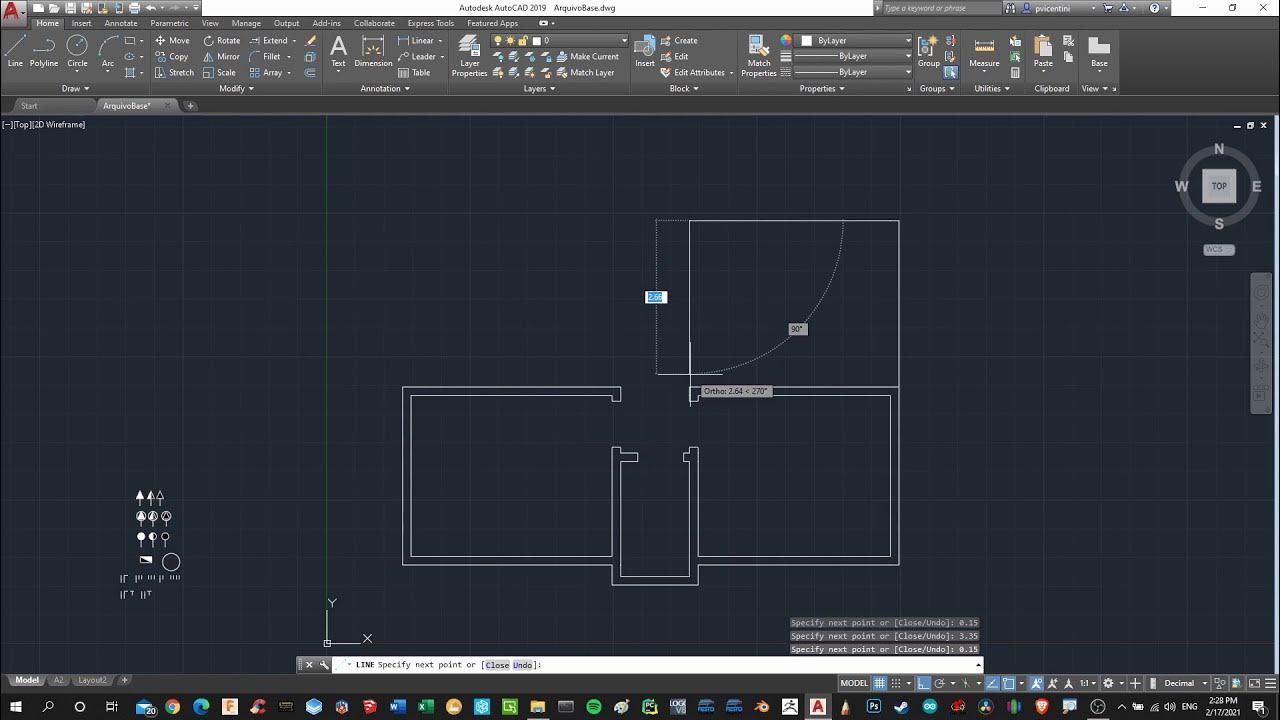
Task: Select the Line drawing tool
Action: (x=15, y=51)
